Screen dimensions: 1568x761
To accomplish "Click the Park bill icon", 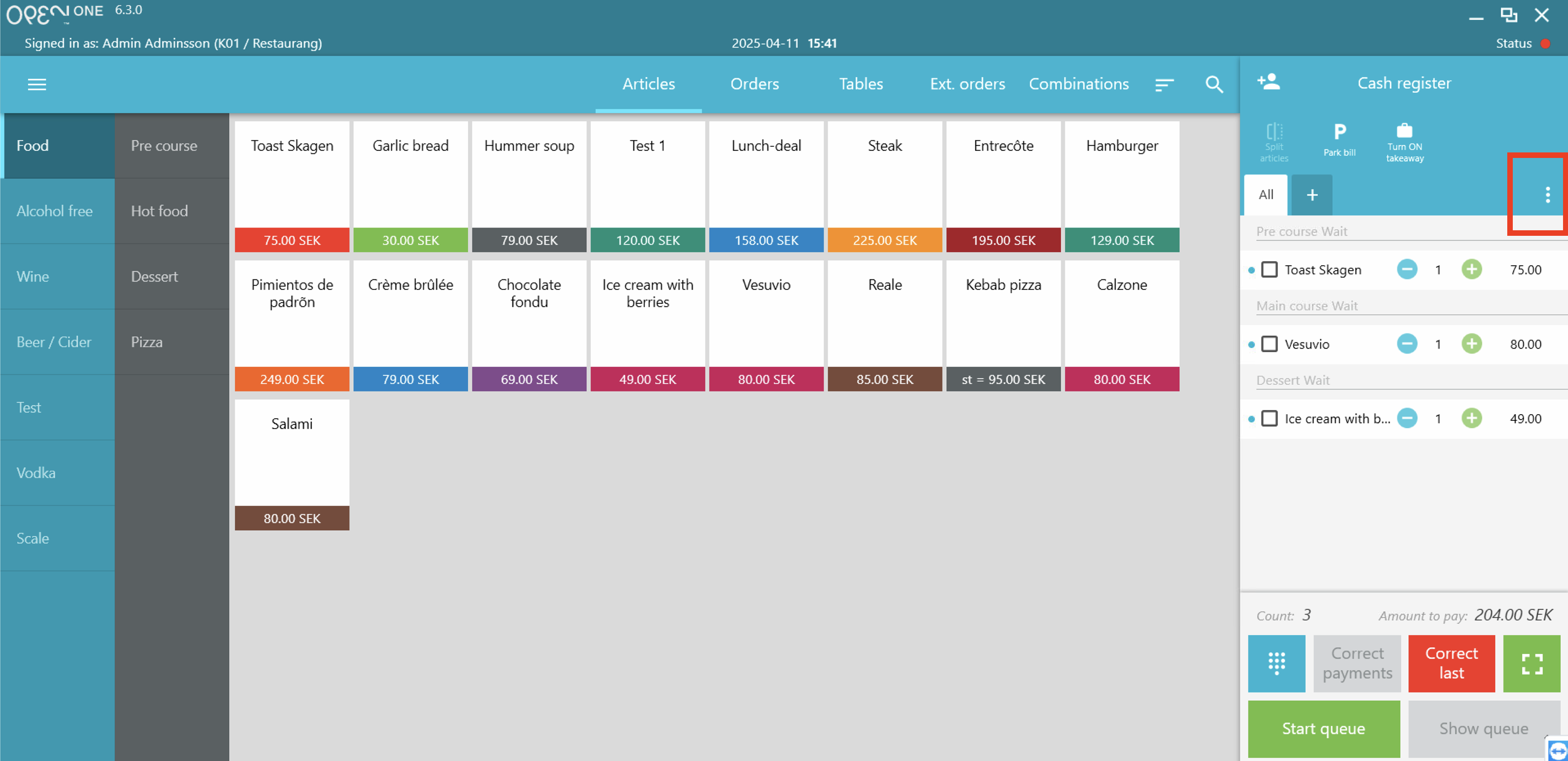I will tap(1339, 139).
